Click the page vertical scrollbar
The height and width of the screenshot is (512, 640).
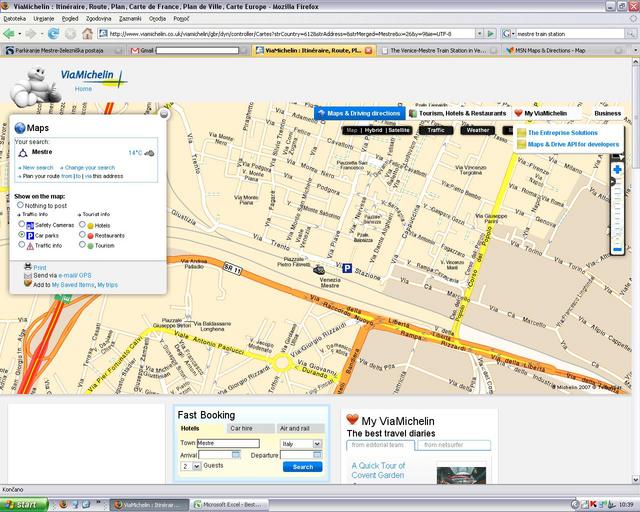point(636,270)
